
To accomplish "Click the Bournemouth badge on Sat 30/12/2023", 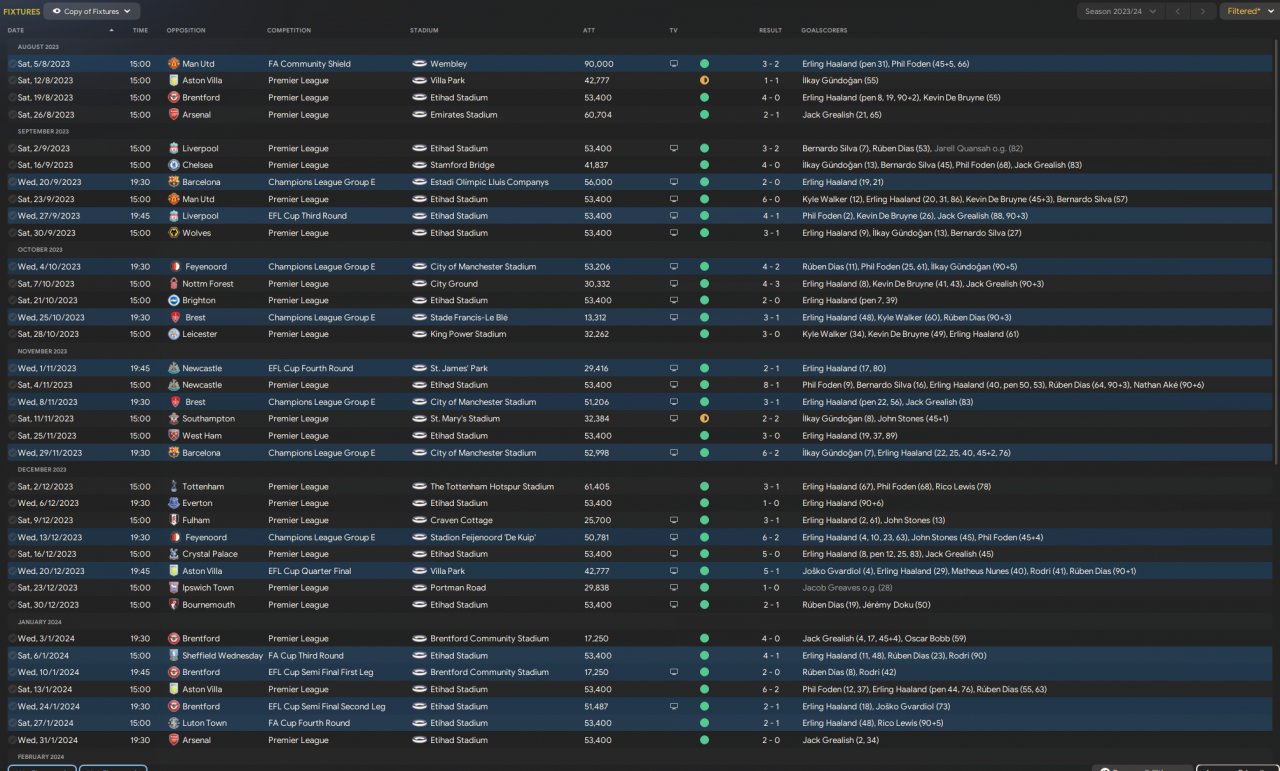I will (x=174, y=605).
